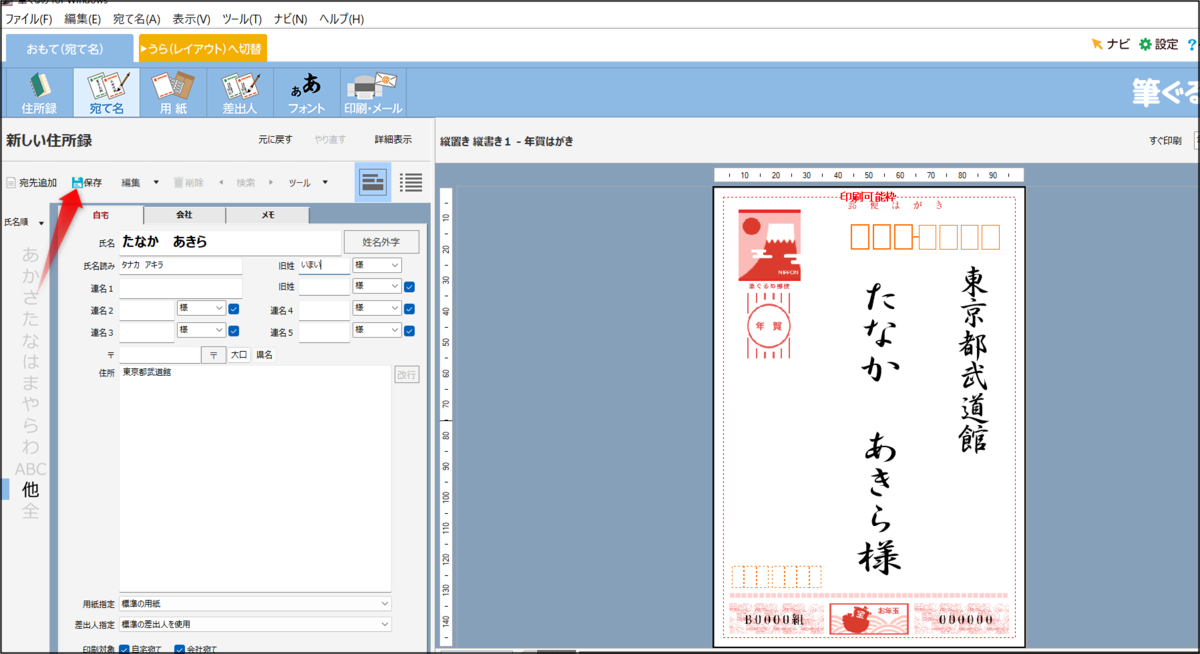The height and width of the screenshot is (654, 1200).
Task: Toggle the 連名5 print checkbox
Action: pyautogui.click(x=410, y=331)
